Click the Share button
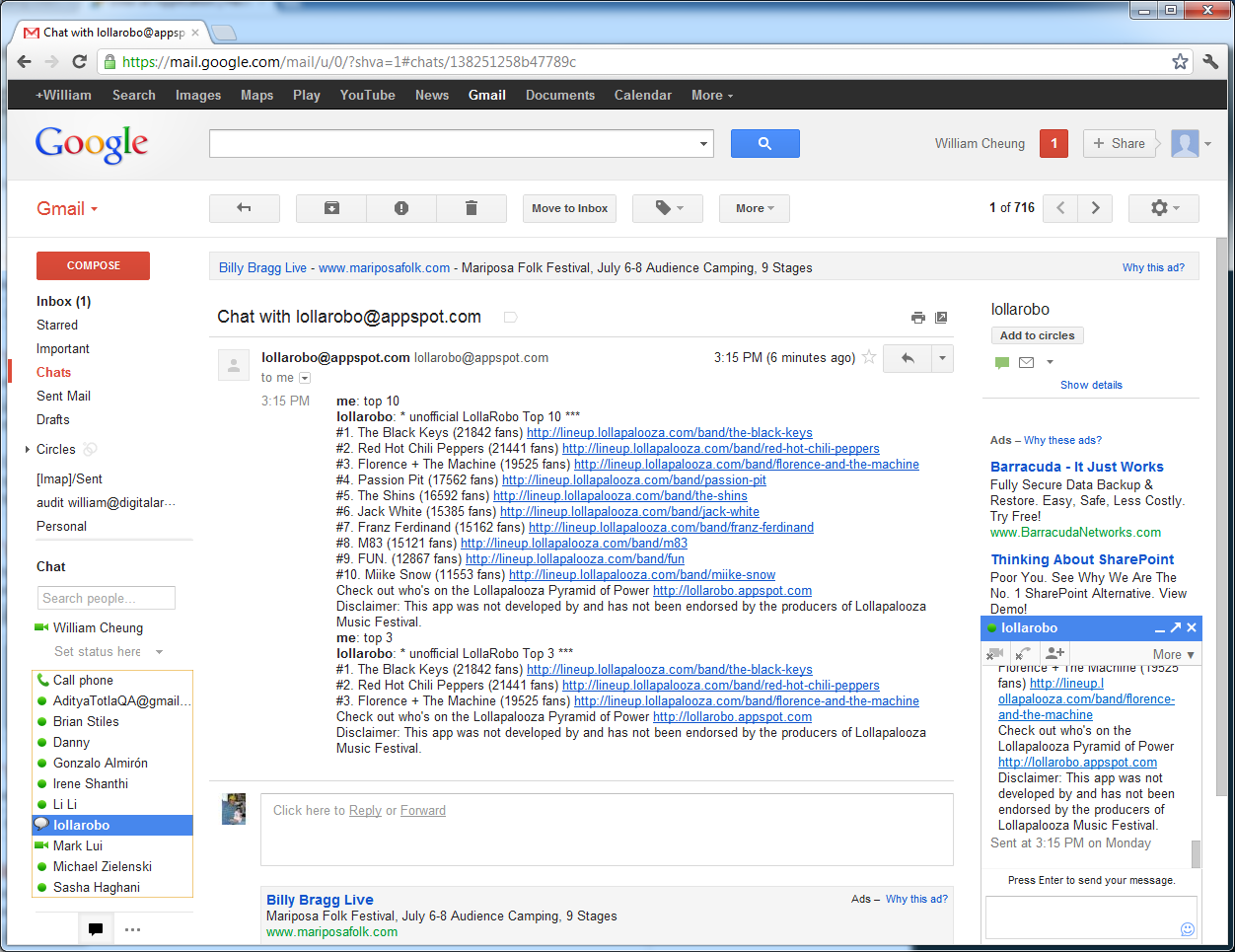 (x=1119, y=143)
